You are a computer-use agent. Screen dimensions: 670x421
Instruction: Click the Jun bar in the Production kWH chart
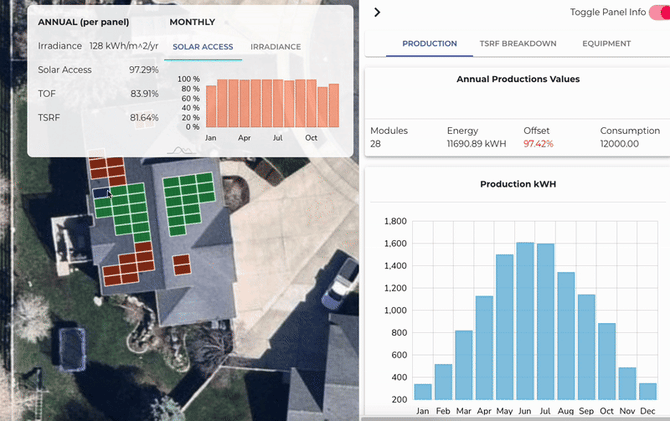click(525, 320)
